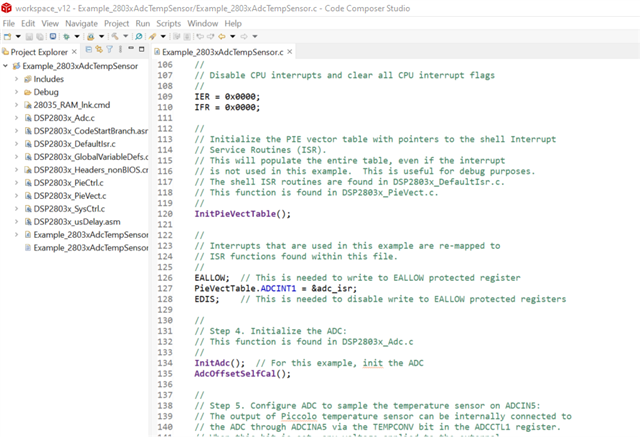640x437 pixels.
Task: Expand the DSP2803x_PieVect.c node
Action: [x=16, y=196]
